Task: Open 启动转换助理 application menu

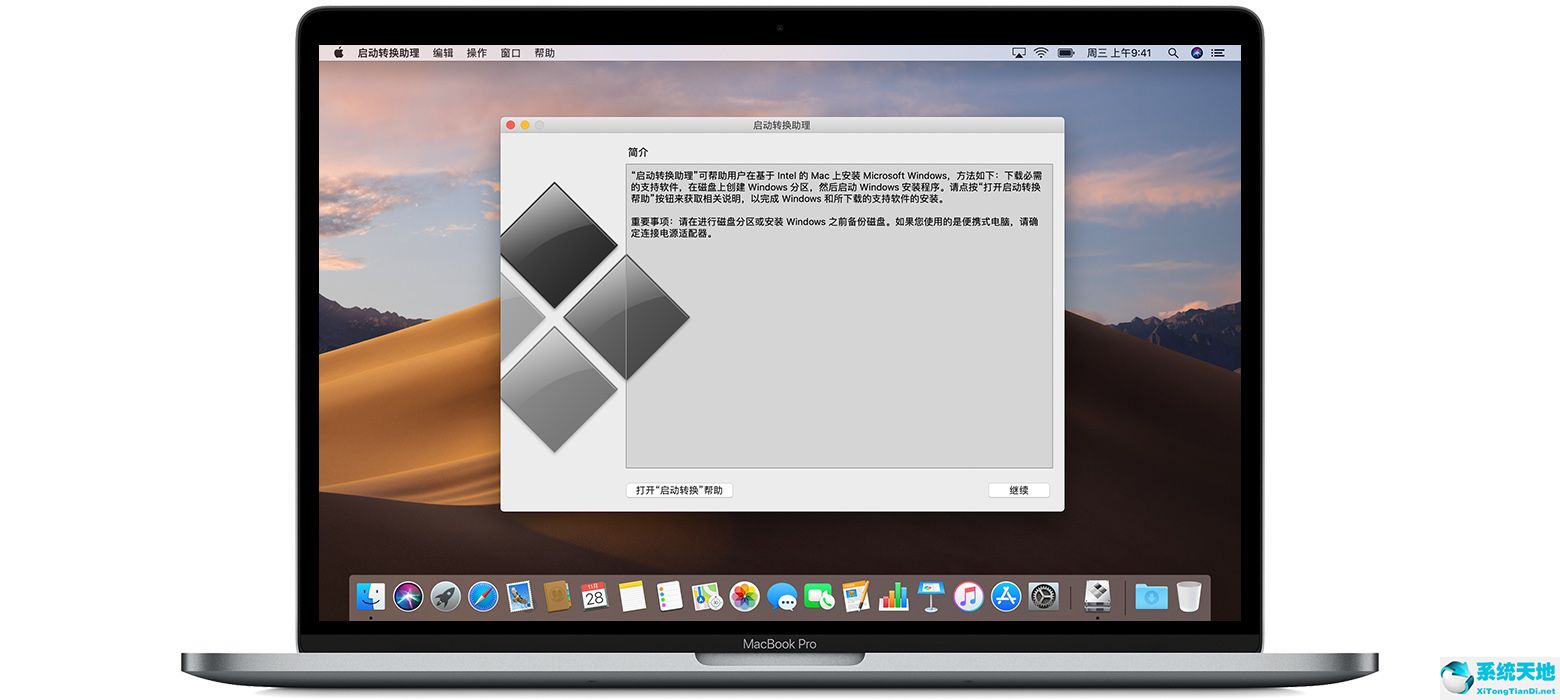Action: [388, 53]
